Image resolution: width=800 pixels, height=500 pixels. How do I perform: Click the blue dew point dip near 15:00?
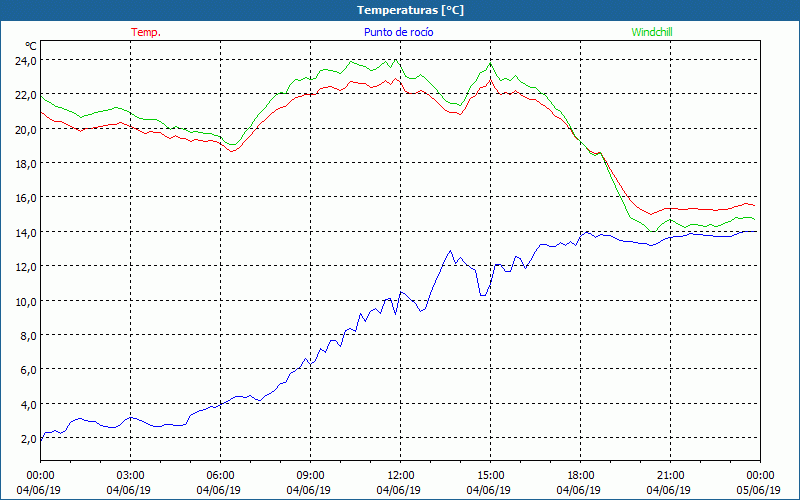coord(483,295)
